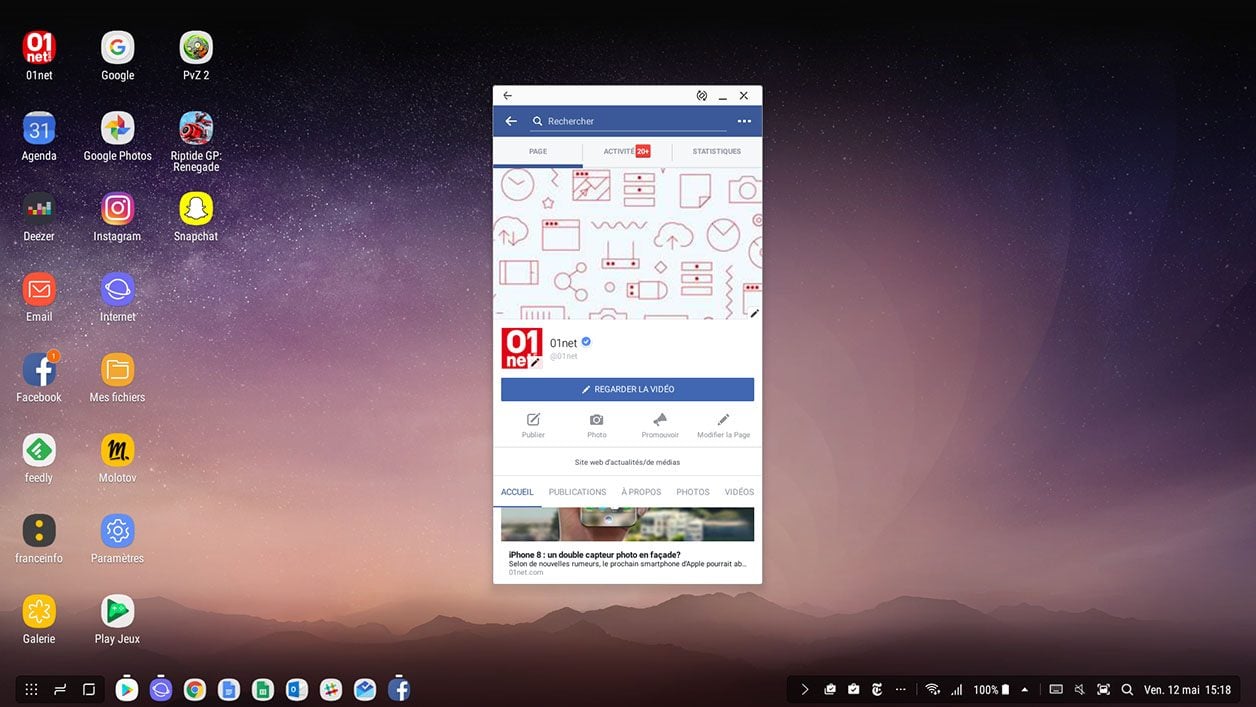Tap Modifier la Page
This screenshot has height=707, width=1256.
[723, 426]
